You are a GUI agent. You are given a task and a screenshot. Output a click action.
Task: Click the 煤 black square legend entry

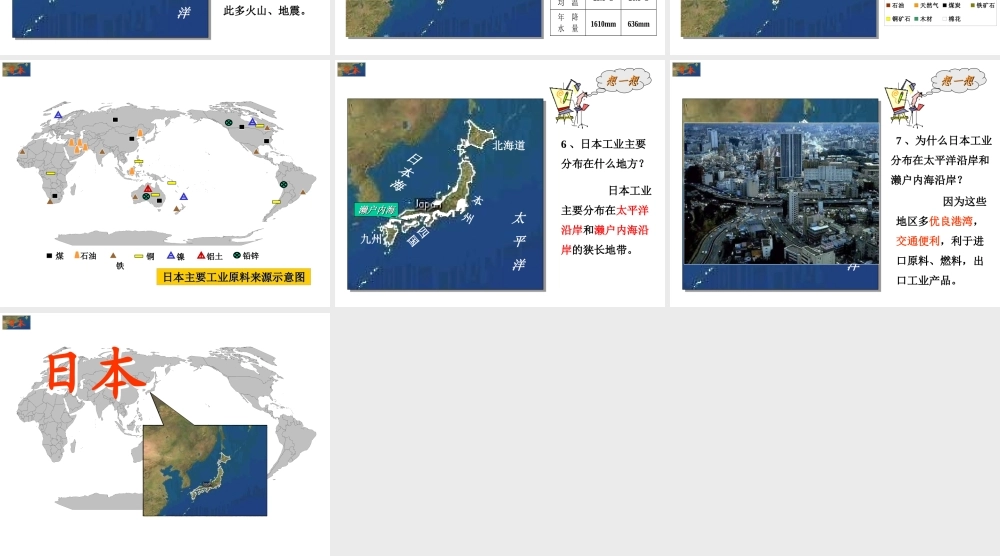pos(55,256)
